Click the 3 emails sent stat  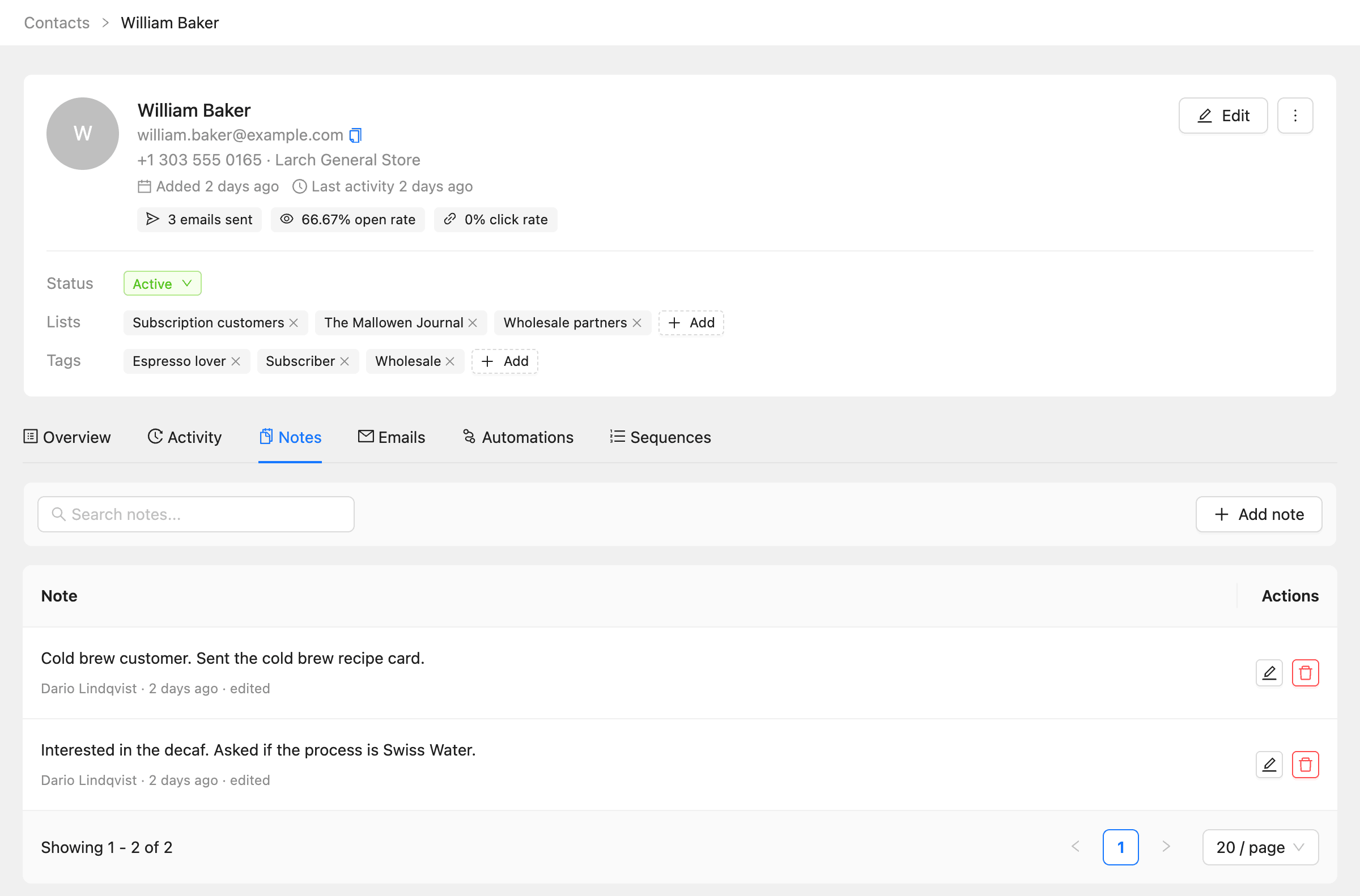(199, 219)
